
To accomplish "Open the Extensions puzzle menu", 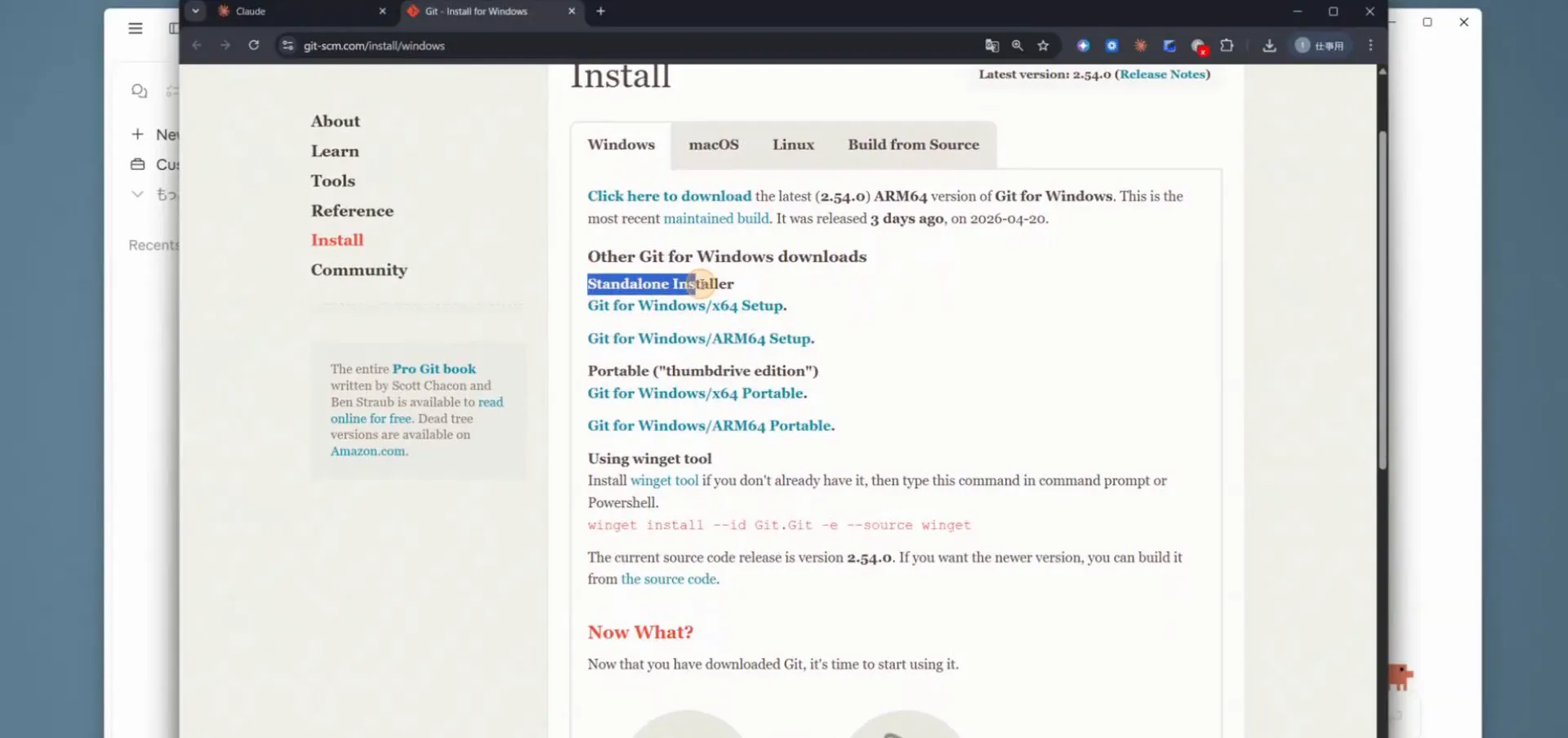I will click(x=1227, y=46).
